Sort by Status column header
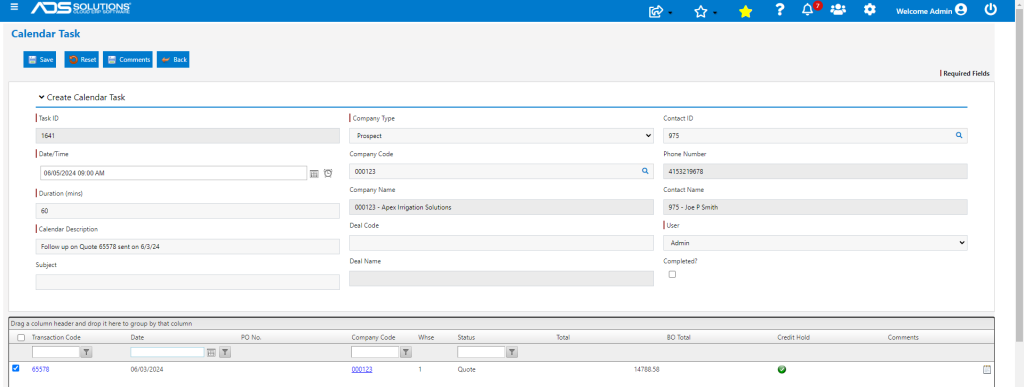Viewport: 1024px width, 387px height. tap(466, 337)
